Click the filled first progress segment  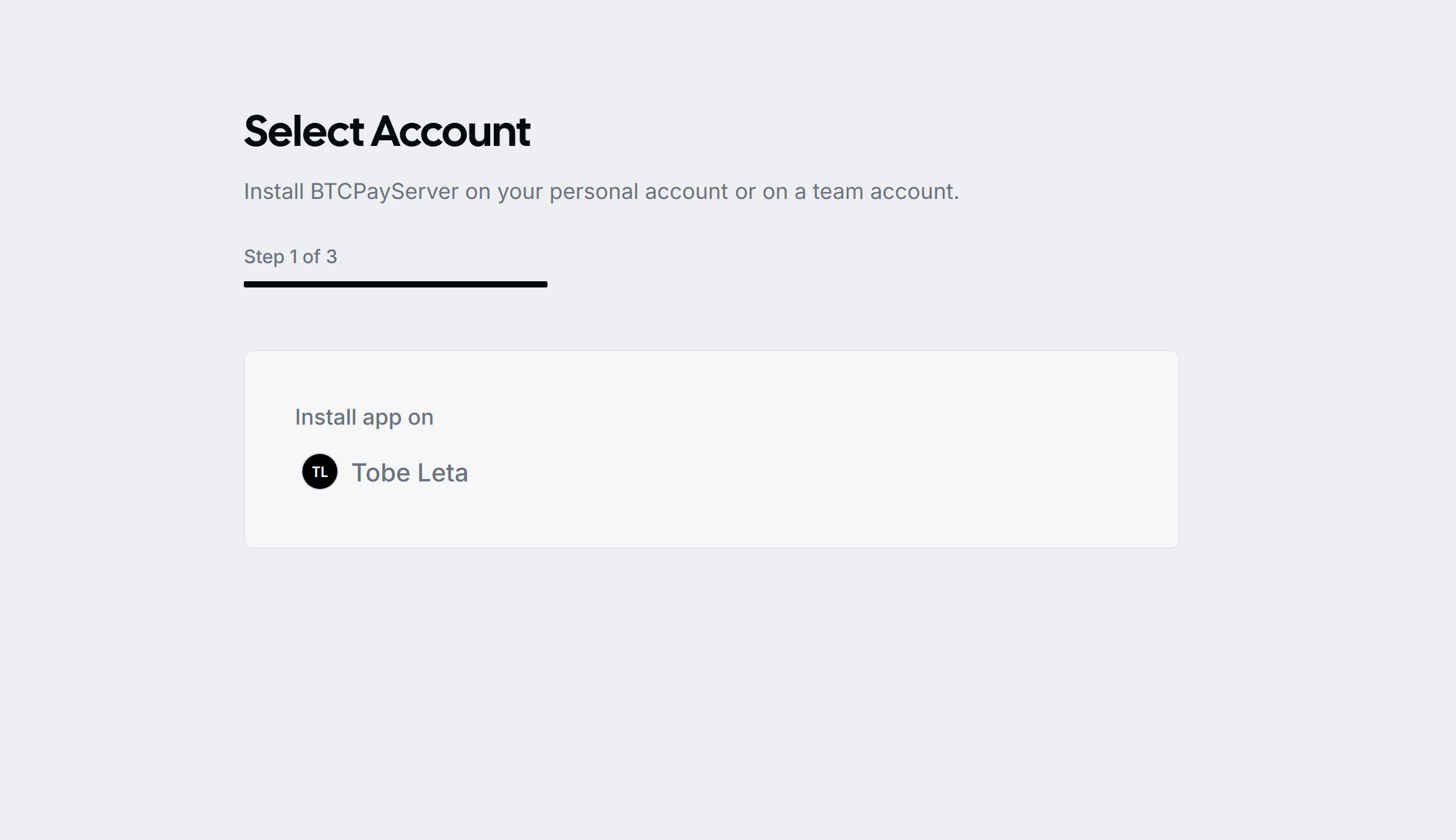coord(395,284)
